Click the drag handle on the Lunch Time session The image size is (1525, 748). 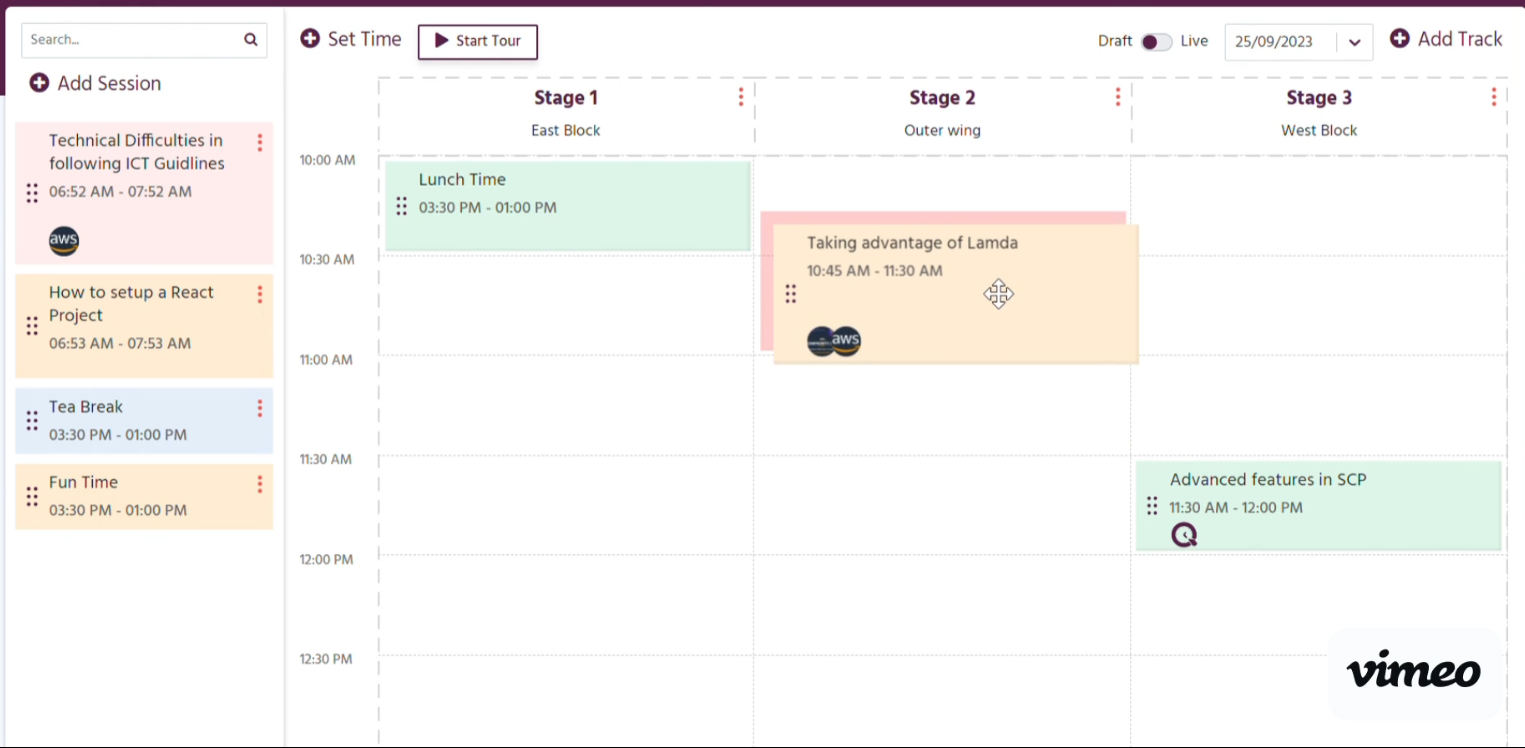(401, 205)
